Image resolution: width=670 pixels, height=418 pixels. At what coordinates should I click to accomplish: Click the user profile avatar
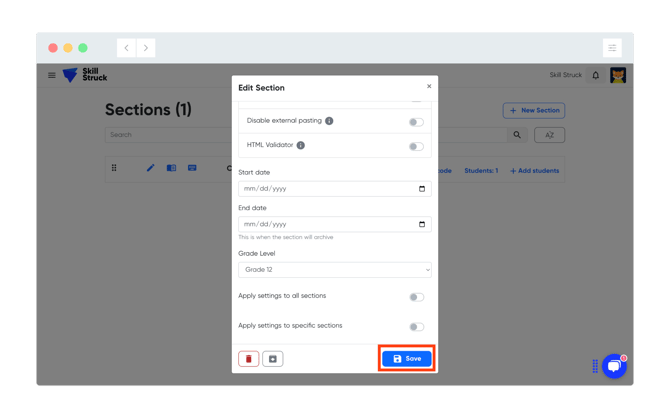click(618, 75)
